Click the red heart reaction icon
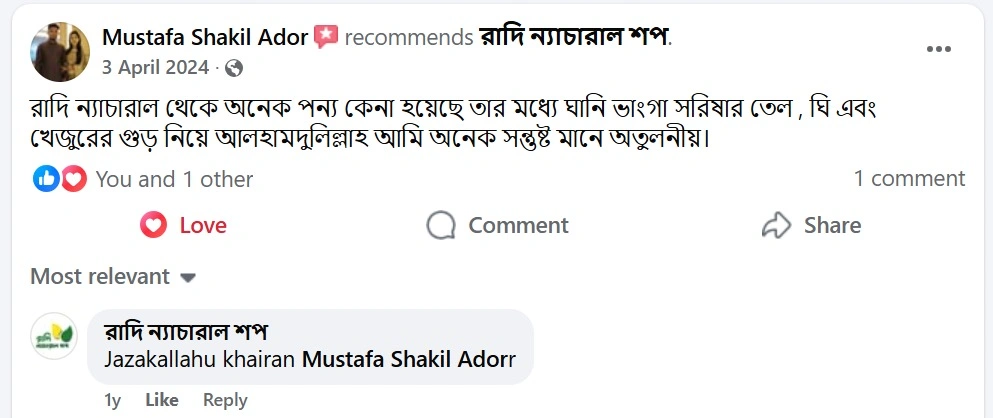 tap(73, 179)
